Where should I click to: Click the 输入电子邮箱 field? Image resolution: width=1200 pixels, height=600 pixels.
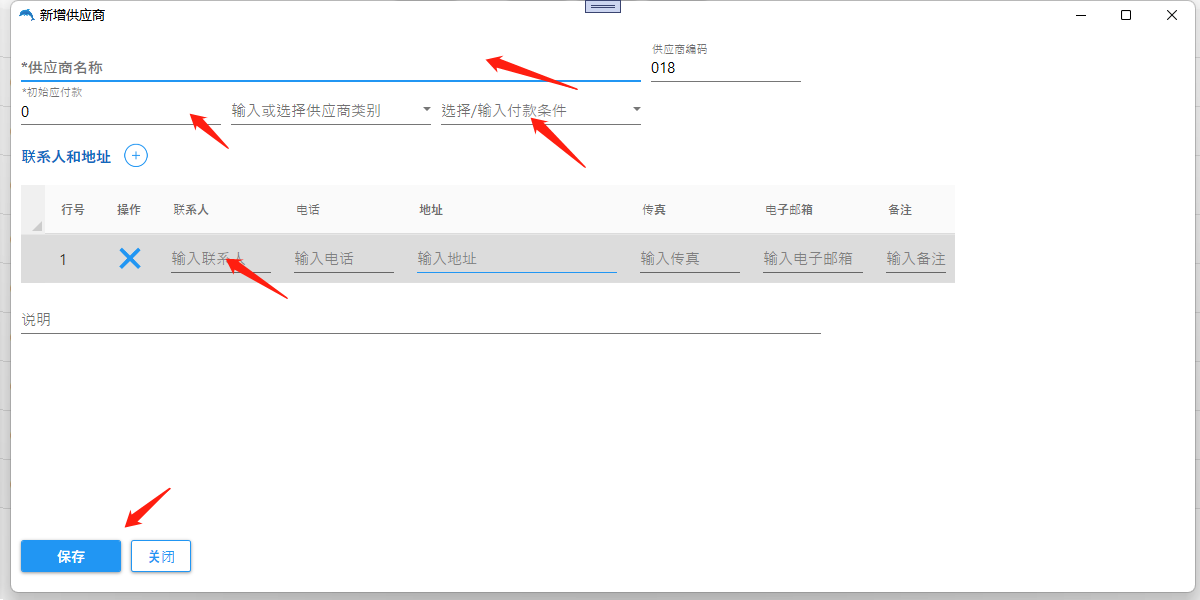point(812,259)
